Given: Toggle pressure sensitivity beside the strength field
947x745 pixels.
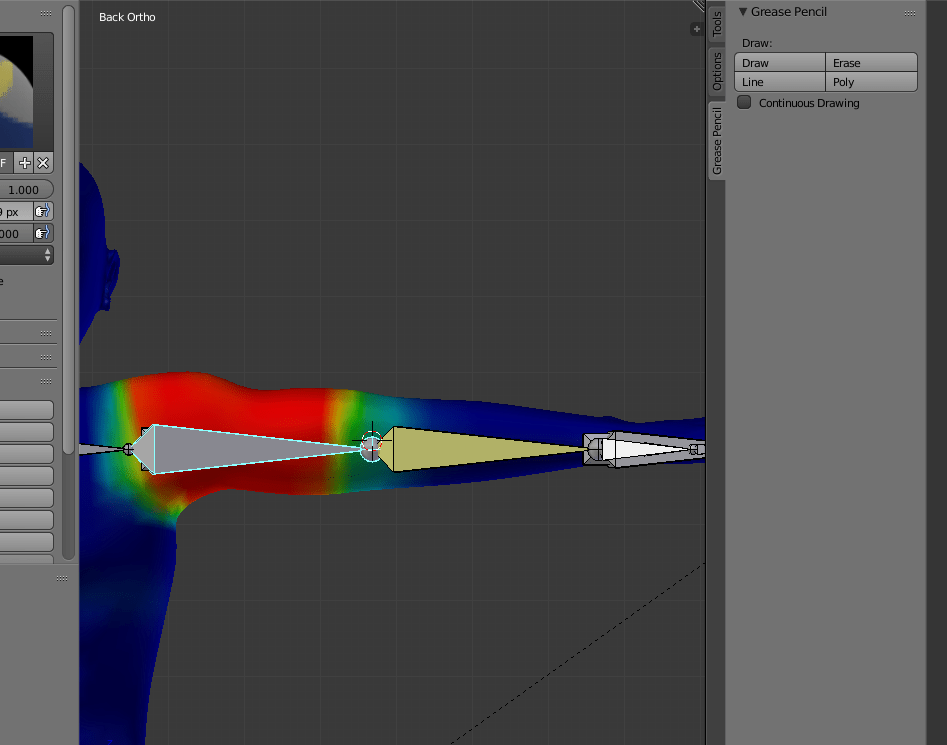Looking at the screenshot, I should [42, 233].
